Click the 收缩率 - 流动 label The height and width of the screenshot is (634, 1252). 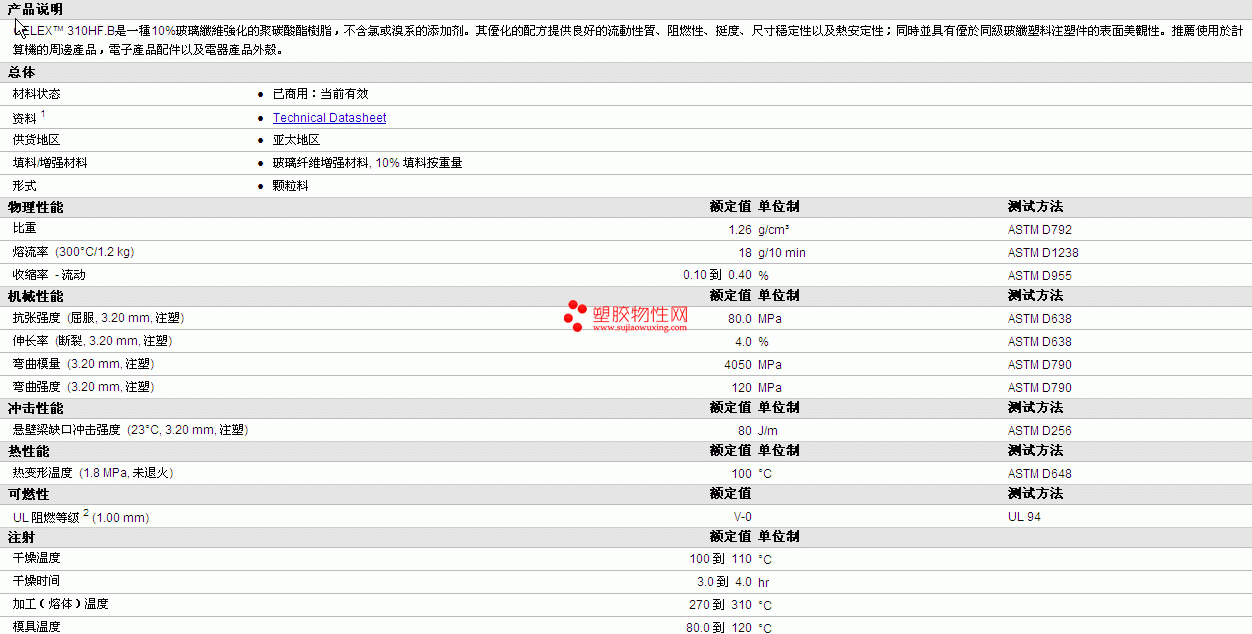pos(49,275)
